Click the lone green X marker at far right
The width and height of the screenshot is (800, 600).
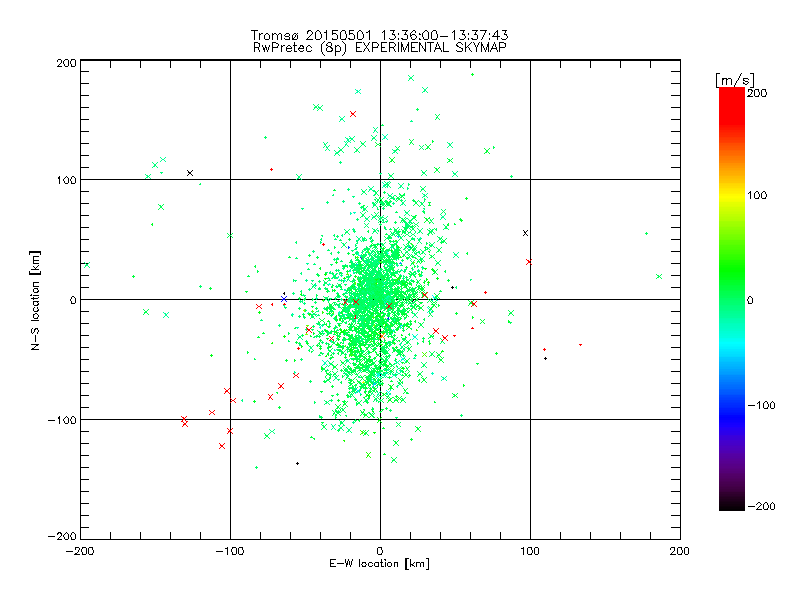pyautogui.click(x=659, y=277)
